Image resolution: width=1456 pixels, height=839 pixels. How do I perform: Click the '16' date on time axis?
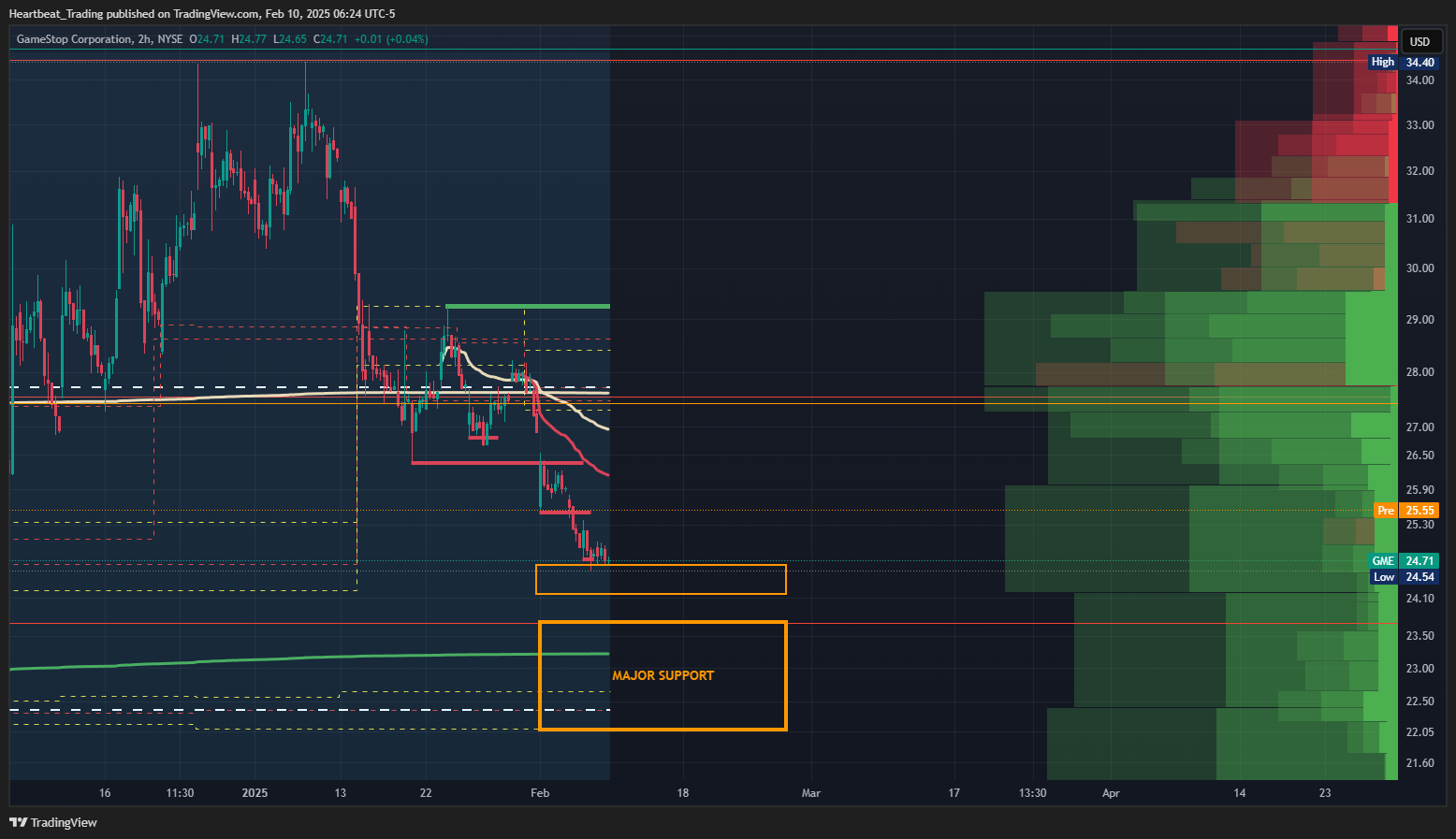(105, 793)
